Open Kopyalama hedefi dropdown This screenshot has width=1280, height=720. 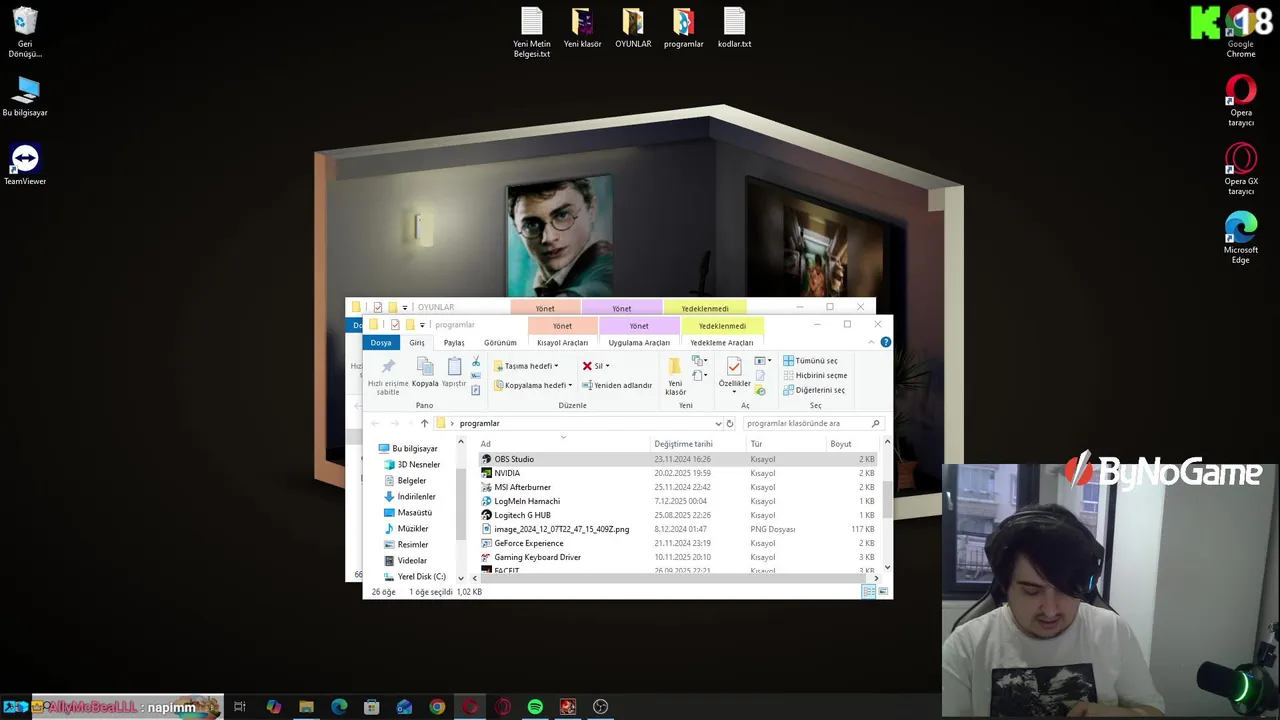pos(533,385)
